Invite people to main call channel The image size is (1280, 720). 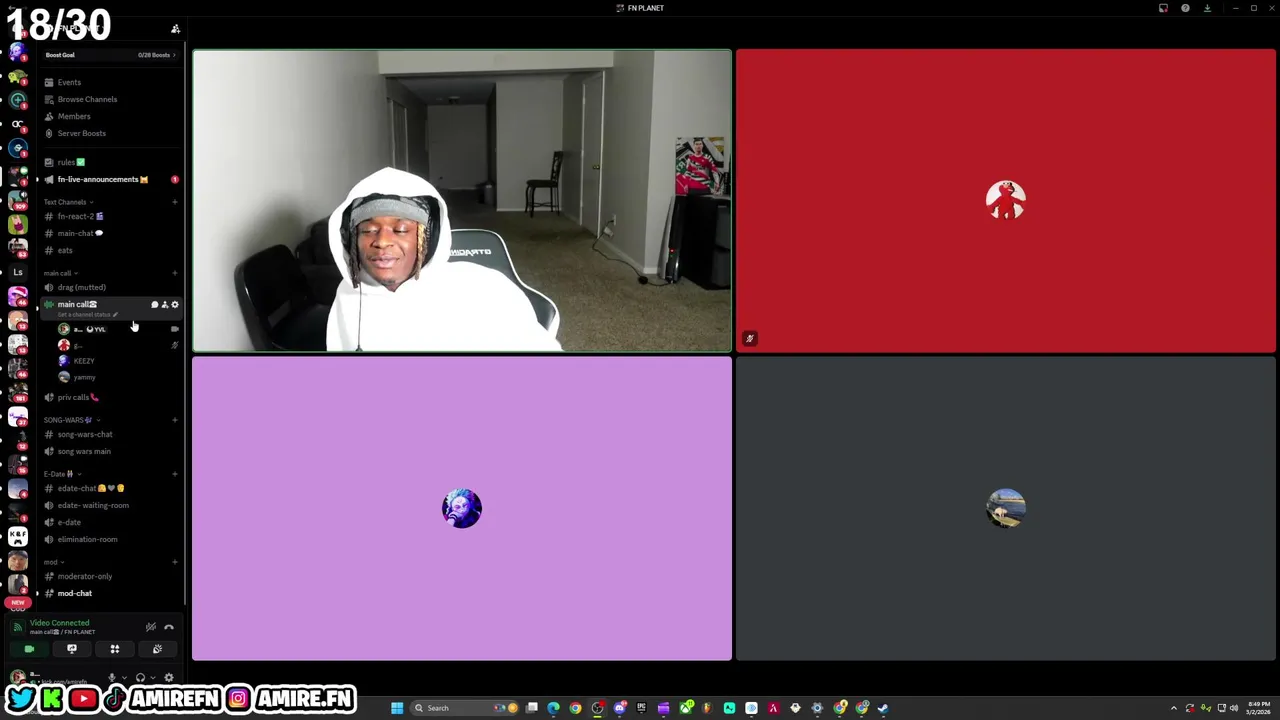click(x=165, y=304)
